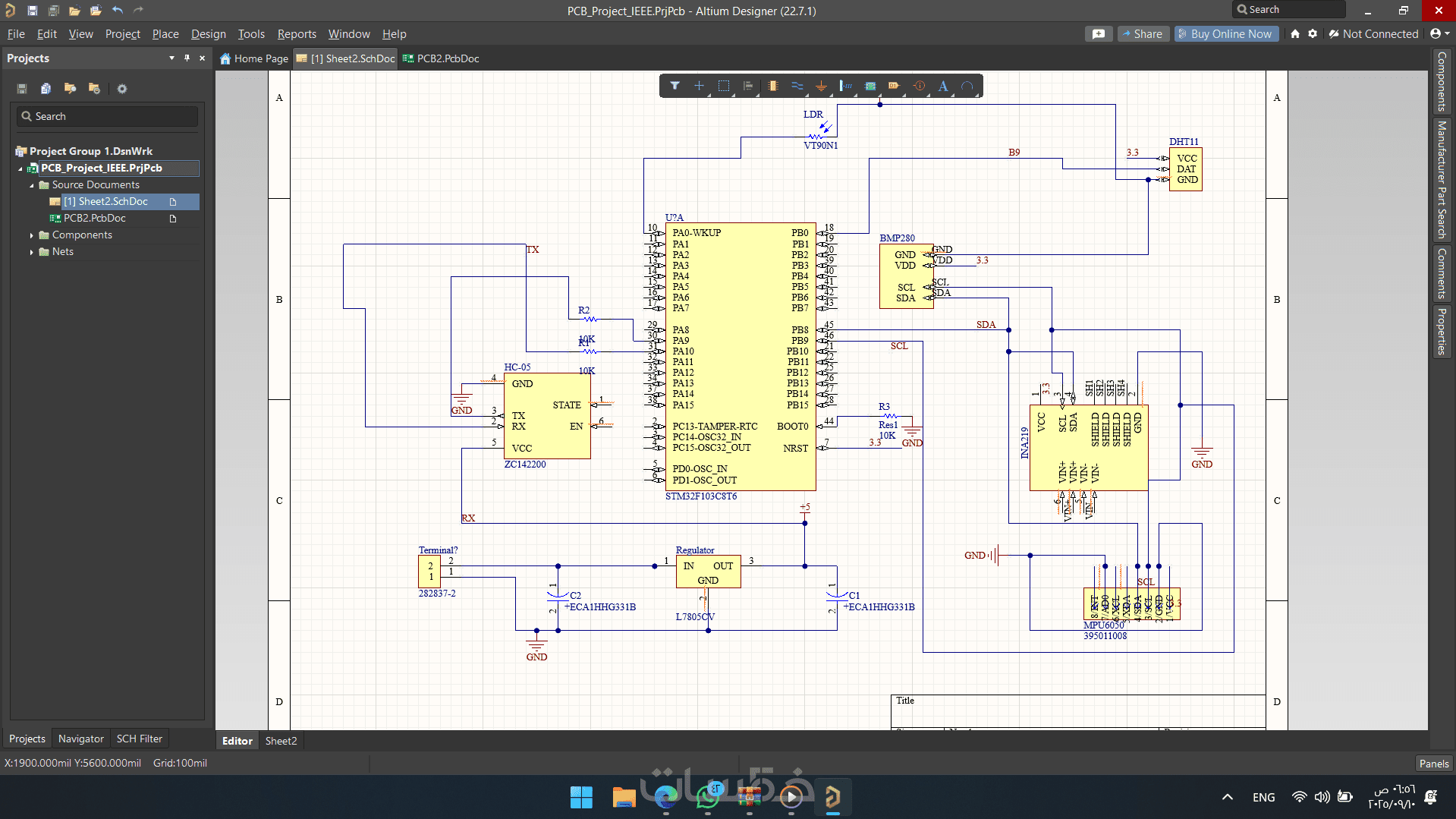Select the Place Part component icon
The height and width of the screenshot is (819, 1456).
pos(772,86)
